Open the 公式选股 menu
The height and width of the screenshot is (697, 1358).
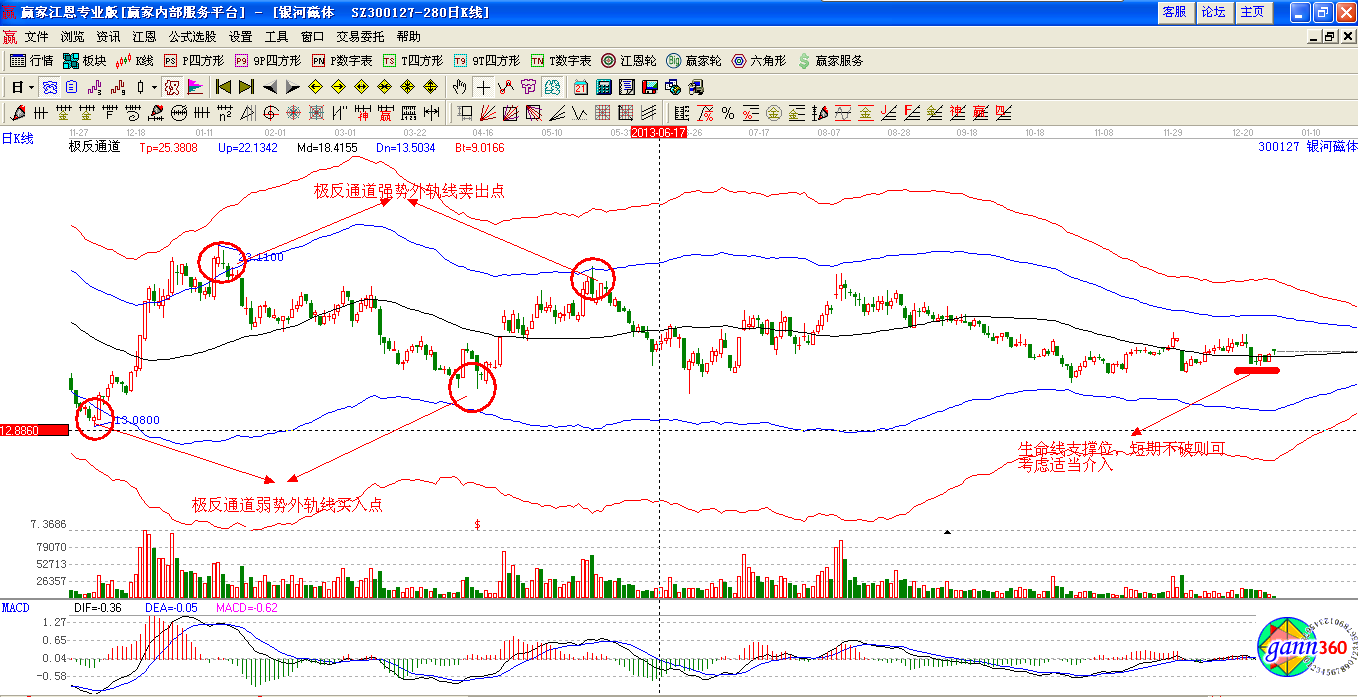click(x=192, y=36)
